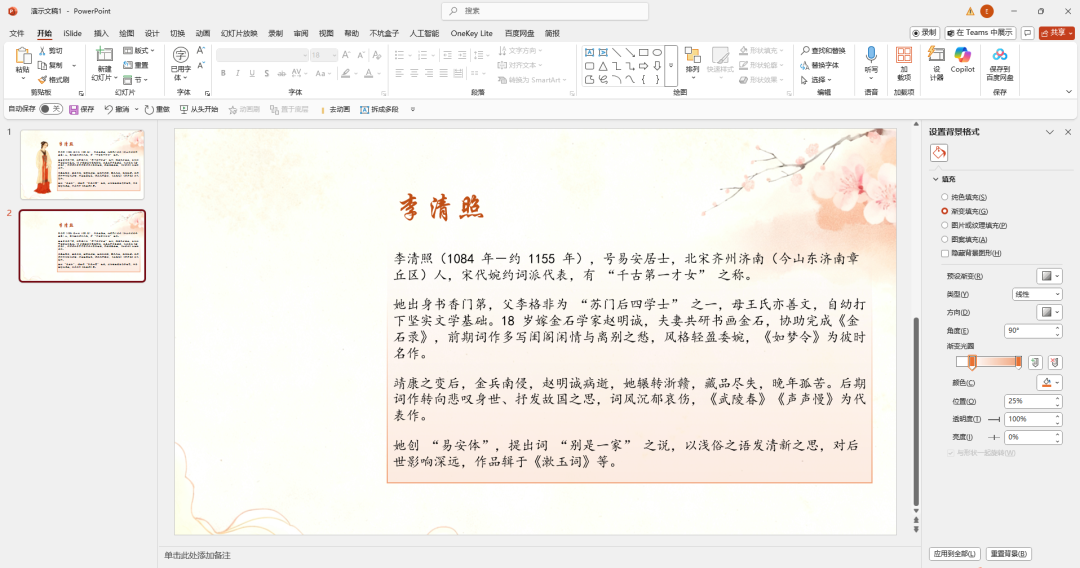Screen dimensions: 1080x568
Task: Click the Fill paint bucket icon in pane
Action: point(939,153)
